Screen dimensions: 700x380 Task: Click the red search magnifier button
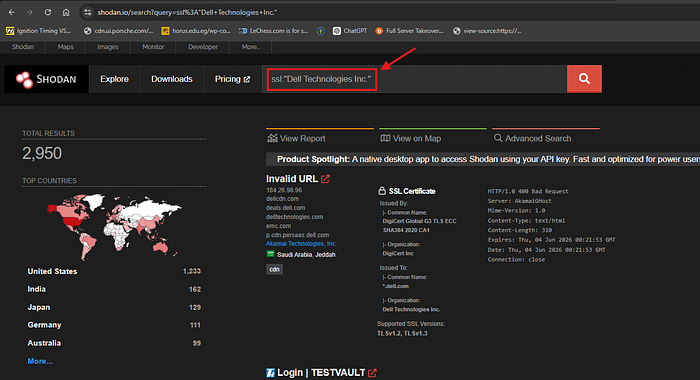tap(584, 79)
